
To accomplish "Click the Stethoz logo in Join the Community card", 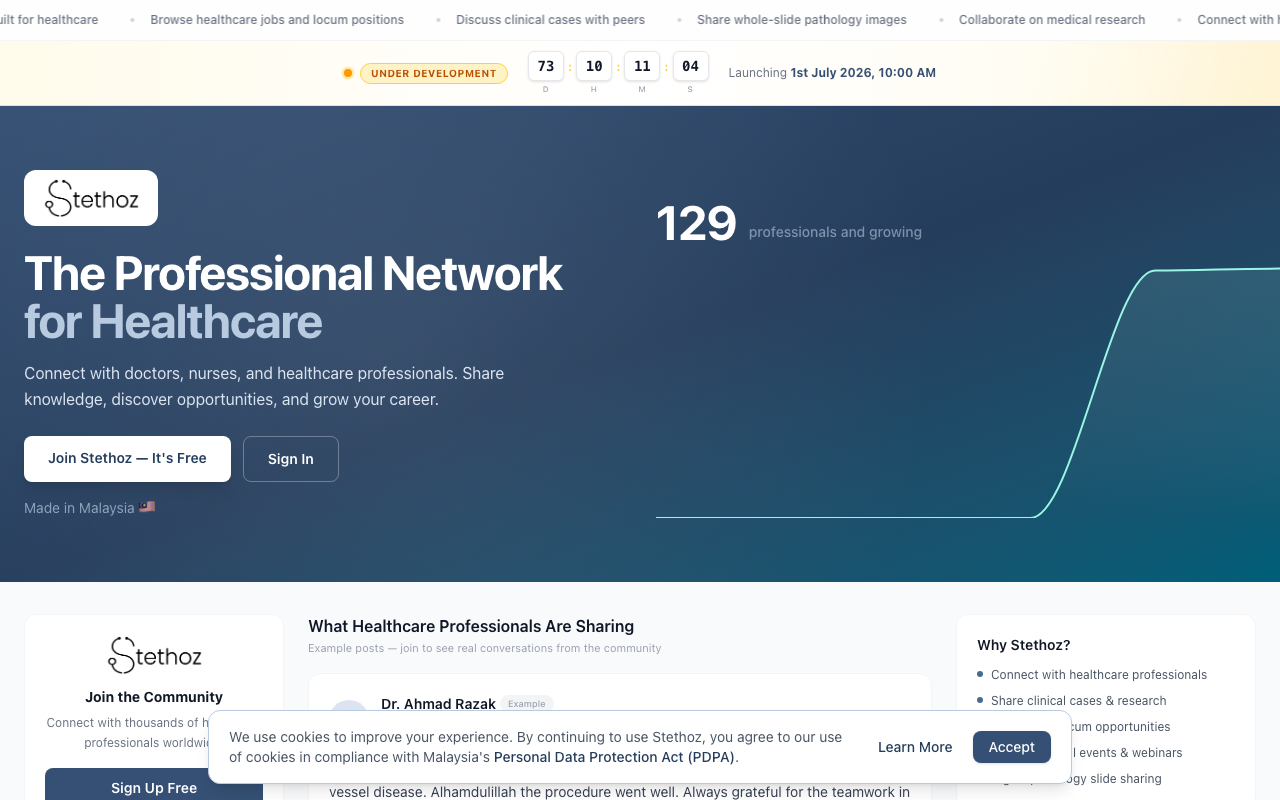I will (x=154, y=656).
